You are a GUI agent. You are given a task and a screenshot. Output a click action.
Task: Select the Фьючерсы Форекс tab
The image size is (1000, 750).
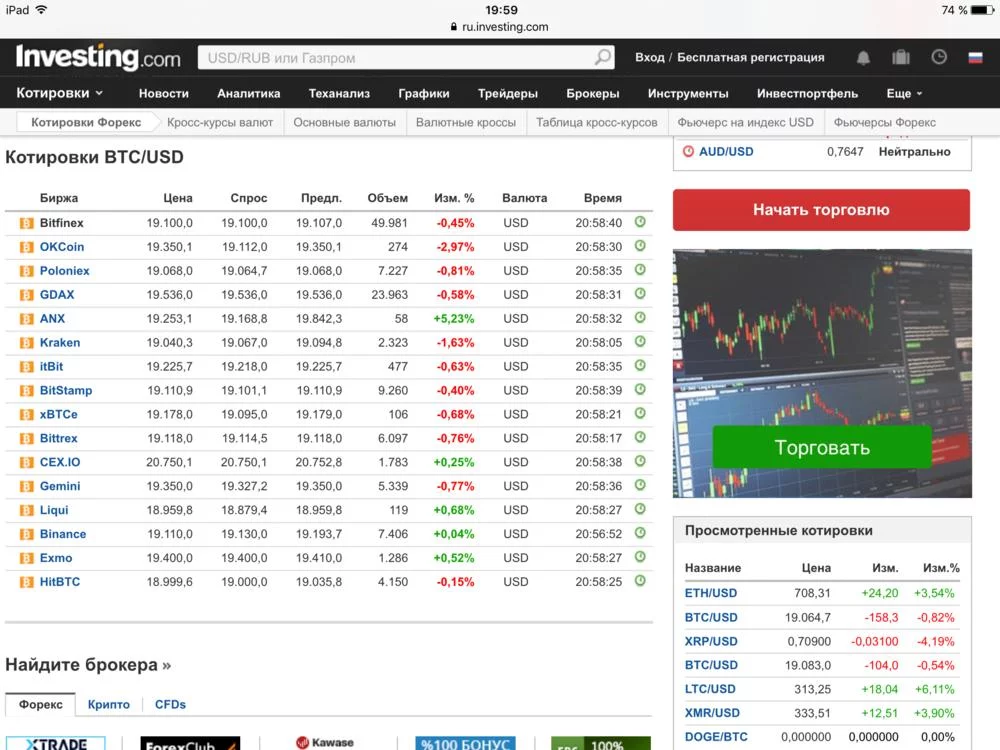point(885,122)
